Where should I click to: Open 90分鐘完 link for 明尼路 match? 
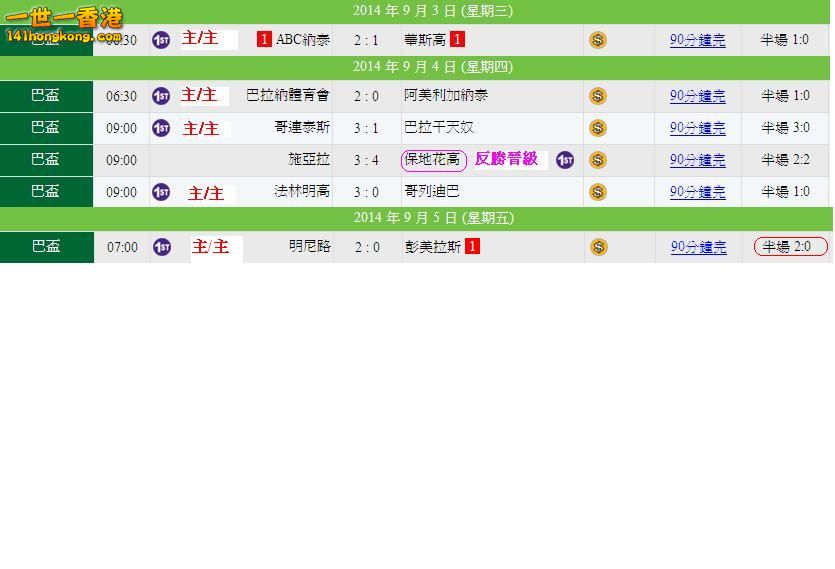tap(699, 247)
